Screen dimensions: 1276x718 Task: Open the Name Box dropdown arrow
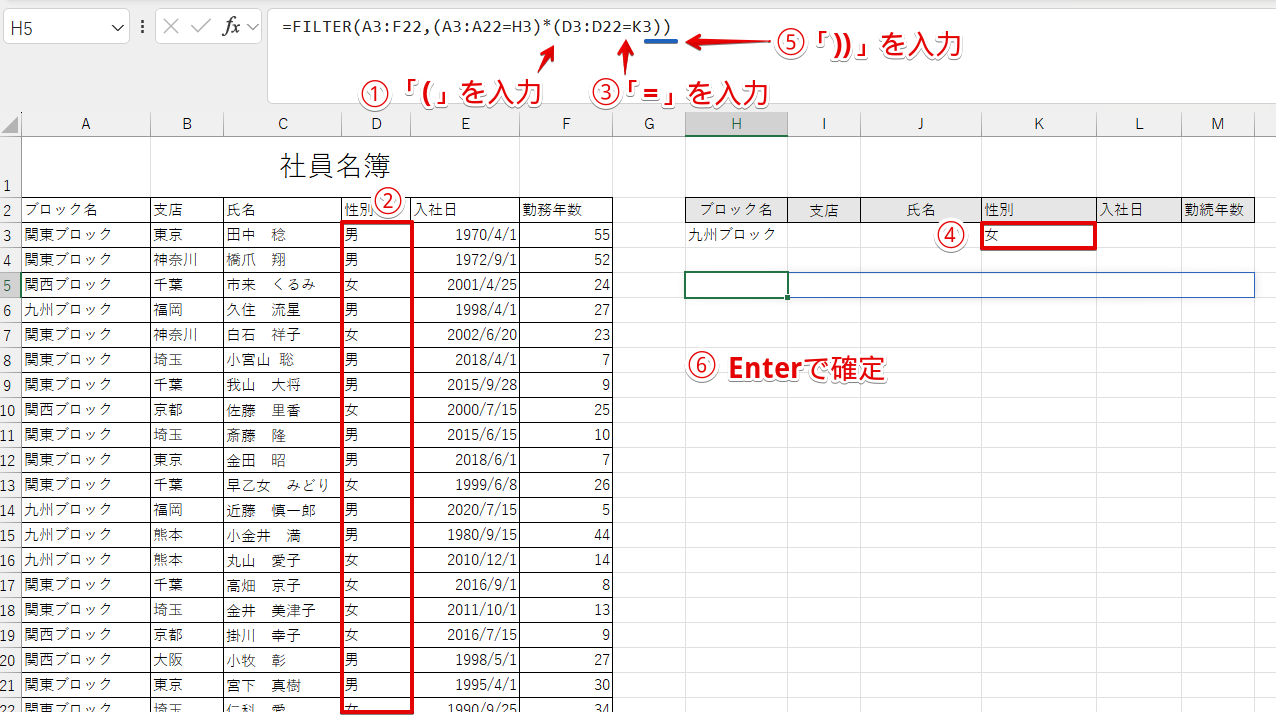[117, 28]
